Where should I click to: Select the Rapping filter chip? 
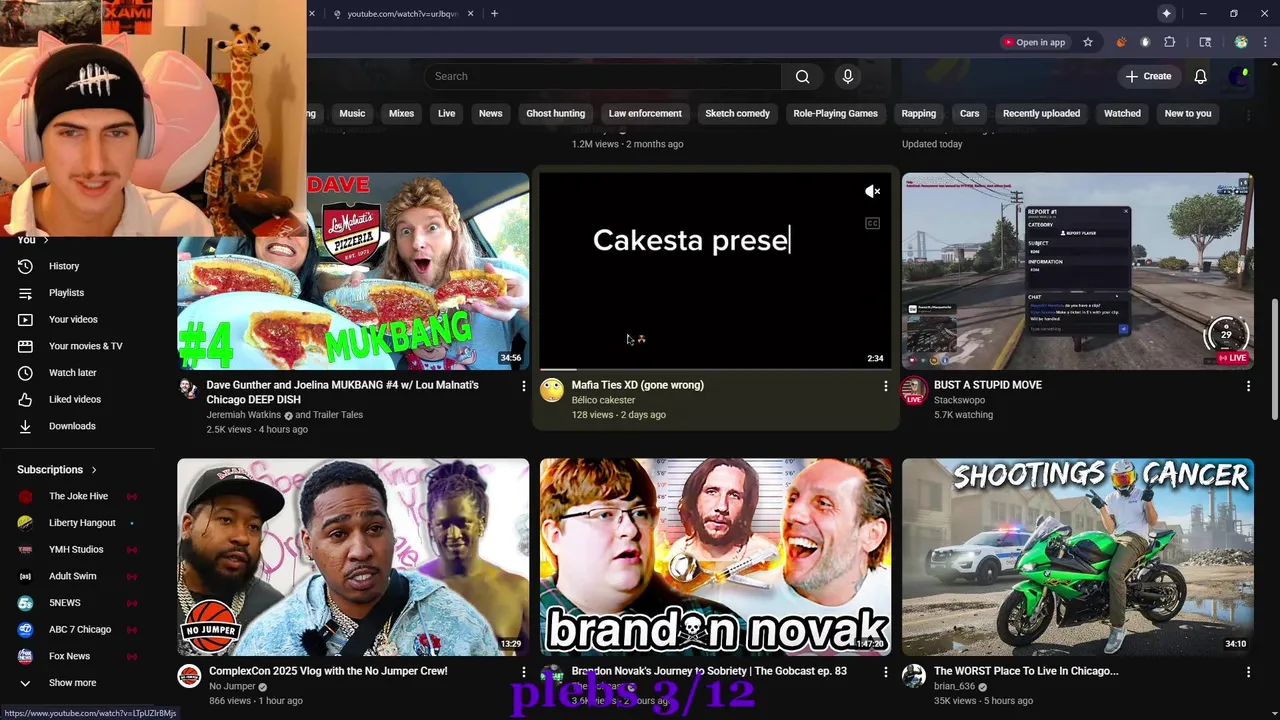[x=918, y=114]
